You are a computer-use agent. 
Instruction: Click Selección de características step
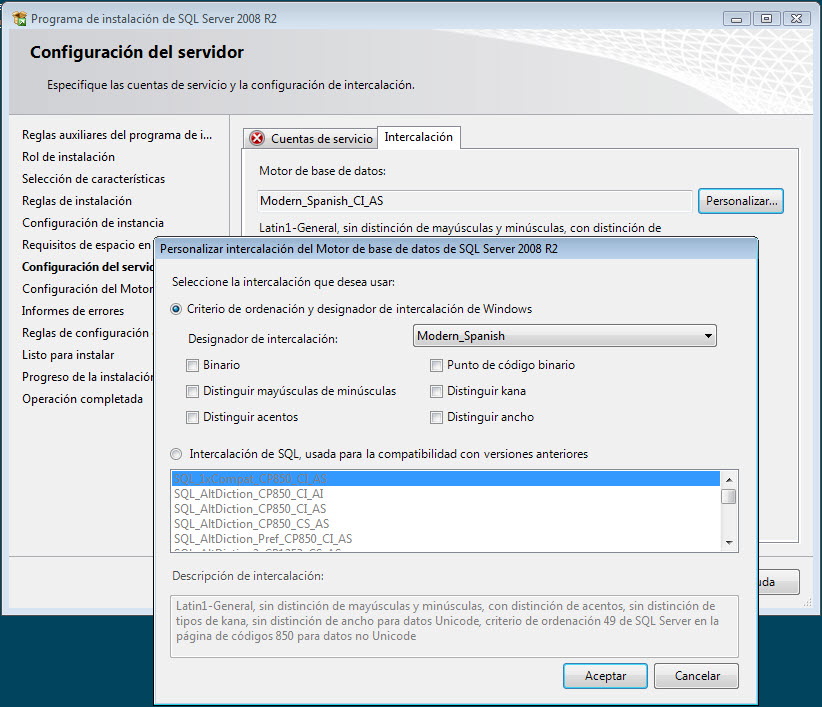pos(93,179)
